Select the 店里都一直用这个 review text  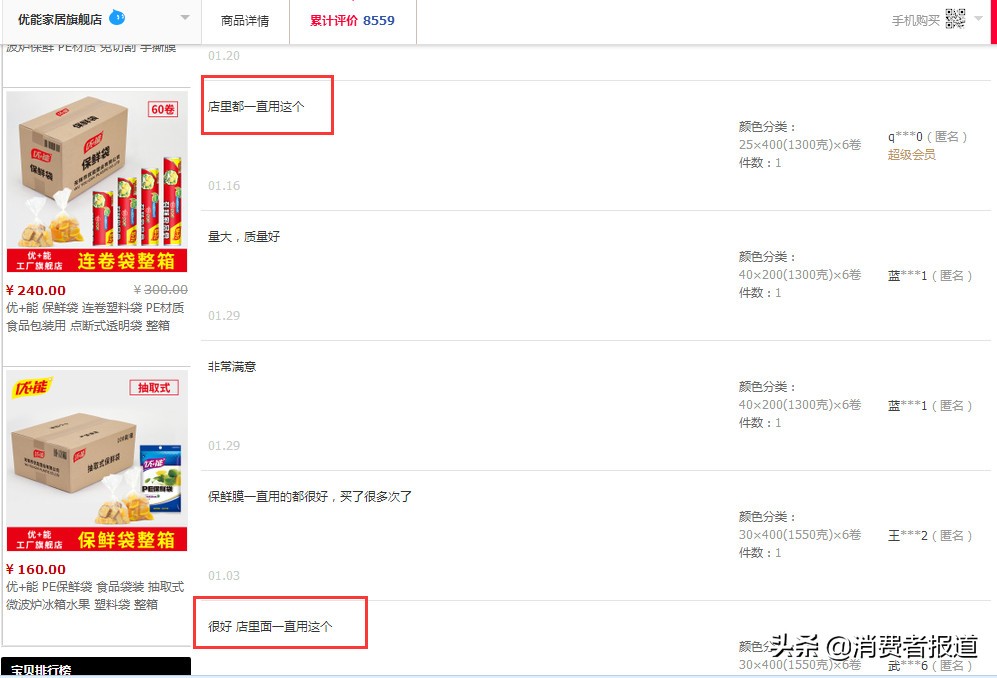click(256, 107)
